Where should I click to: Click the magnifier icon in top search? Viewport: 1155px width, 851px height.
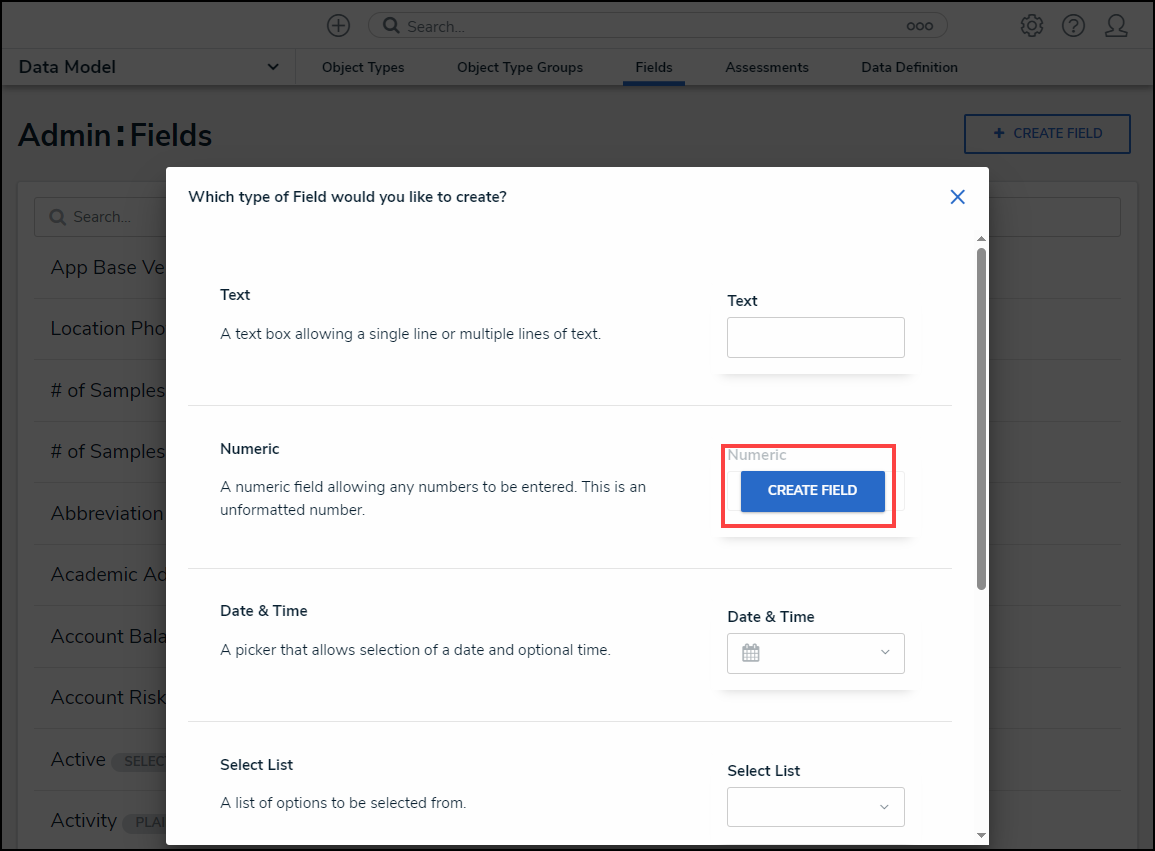coord(391,26)
